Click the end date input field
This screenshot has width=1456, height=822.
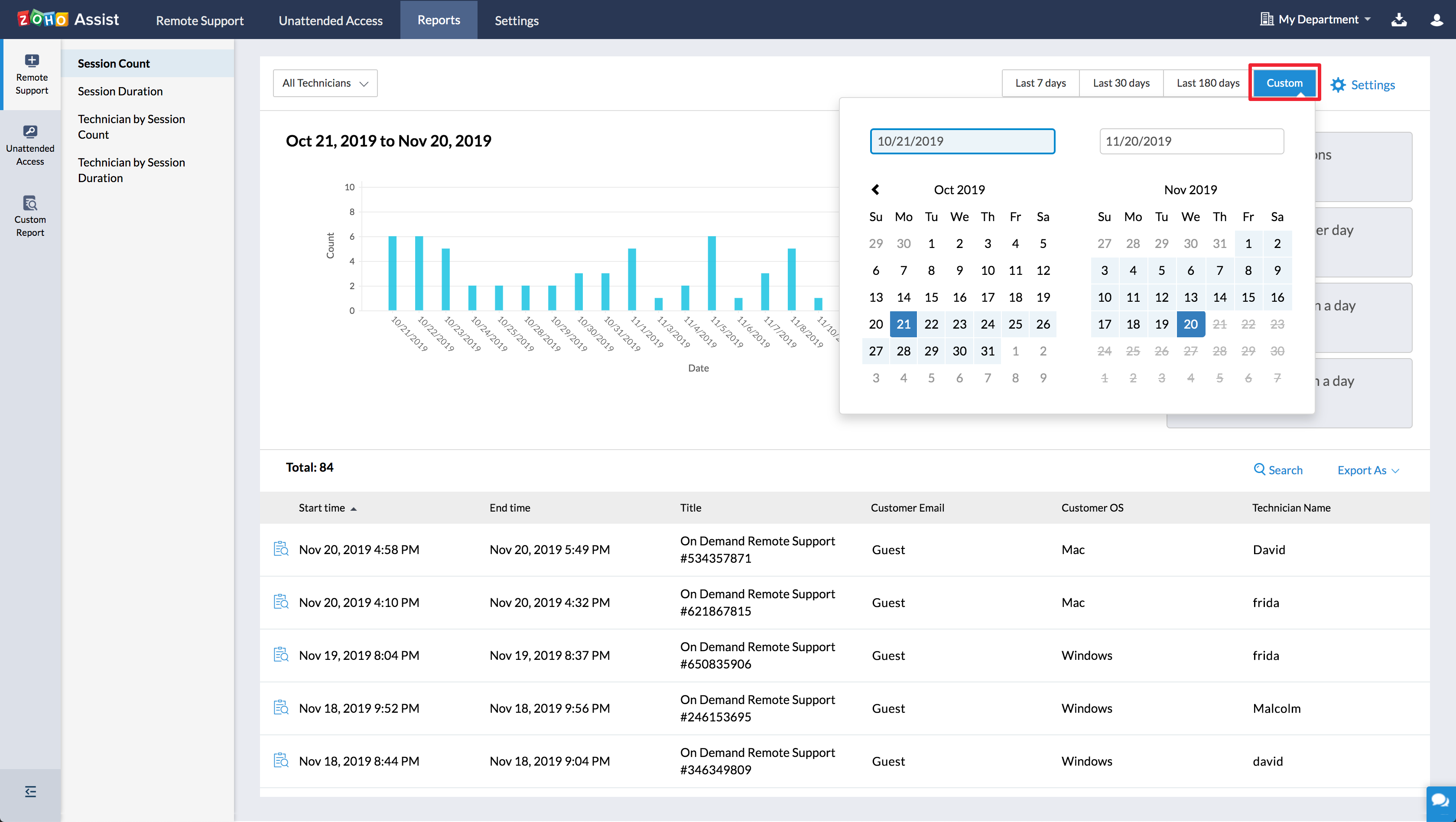[x=1191, y=141]
